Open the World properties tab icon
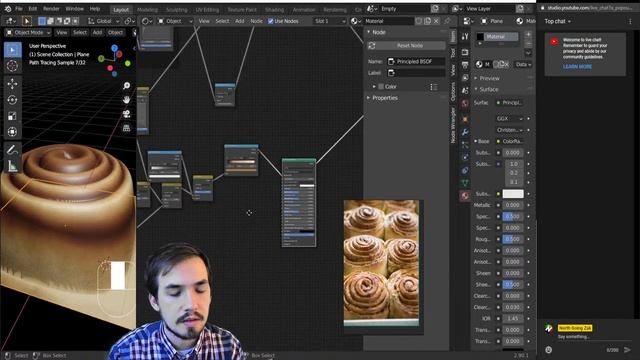Image resolution: width=640 pixels, height=360 pixels. (465, 104)
